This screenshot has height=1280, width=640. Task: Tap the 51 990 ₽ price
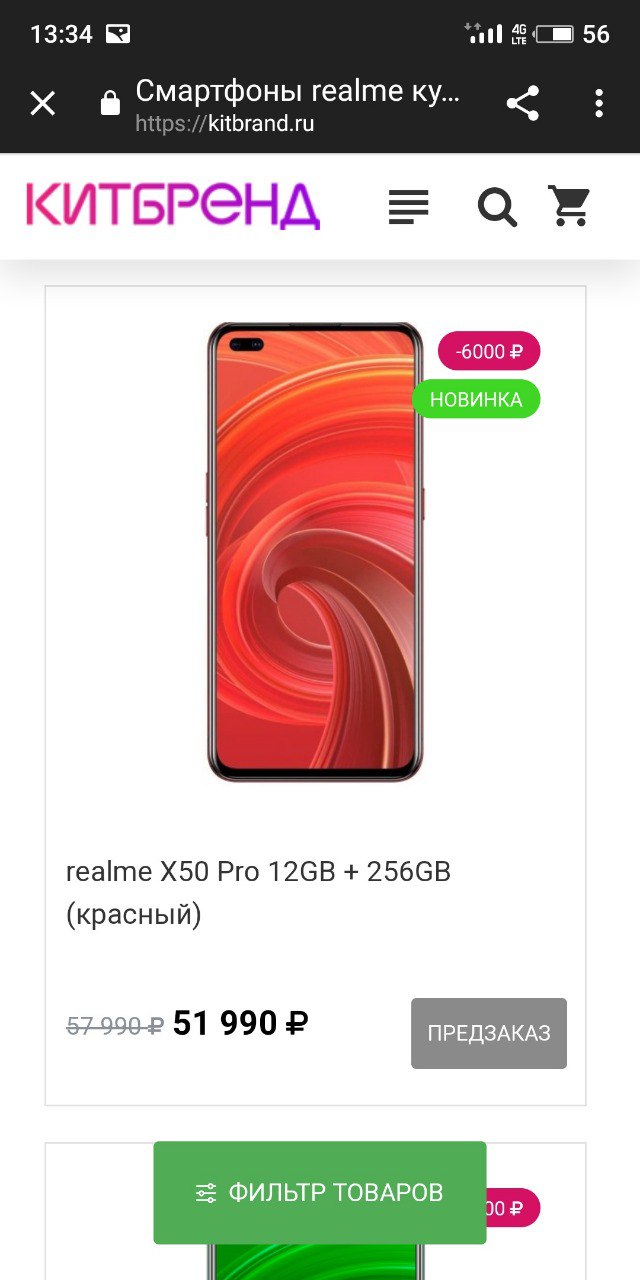point(240,1024)
